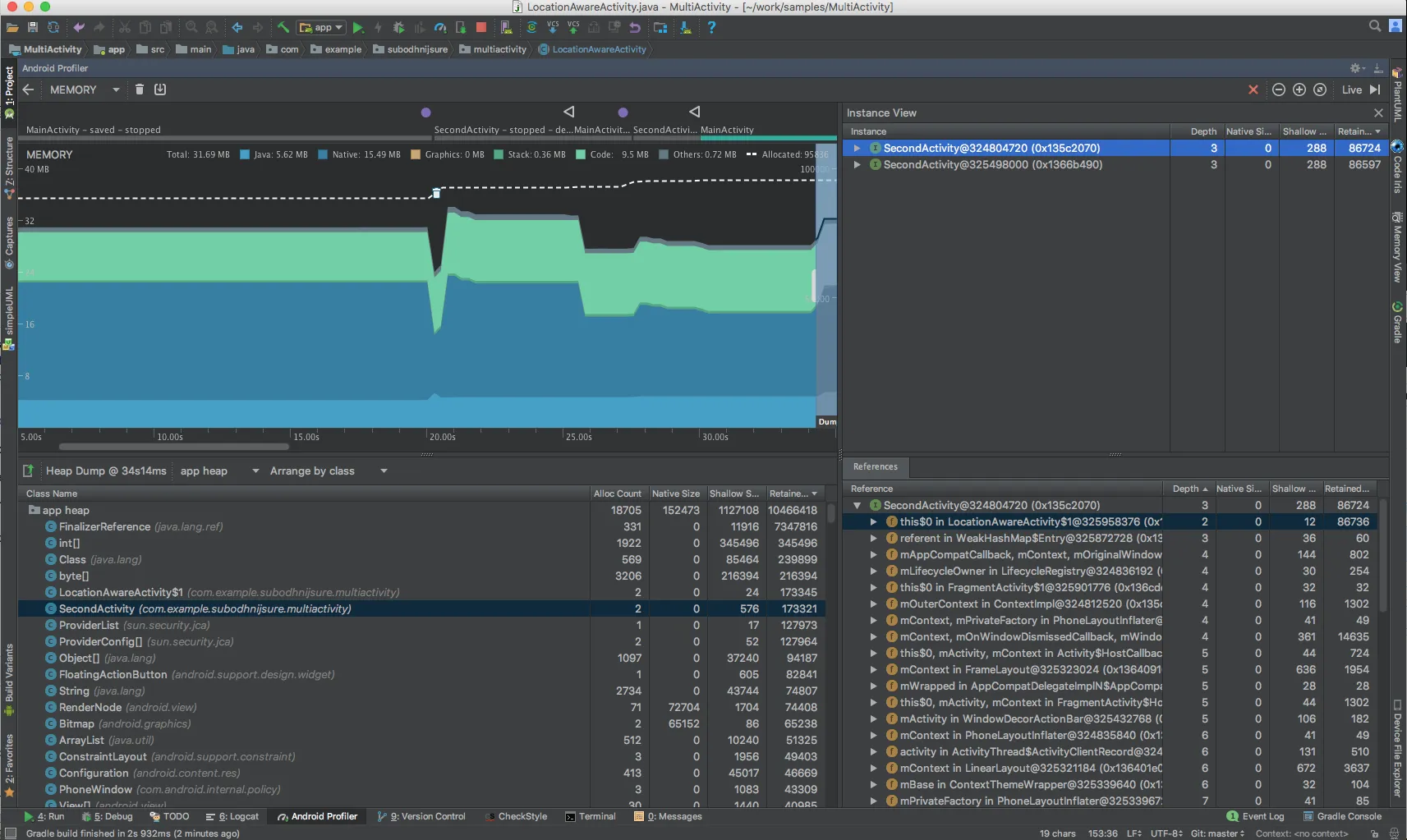
Task: Toggle Live mode in the profiler
Action: (x=1351, y=90)
